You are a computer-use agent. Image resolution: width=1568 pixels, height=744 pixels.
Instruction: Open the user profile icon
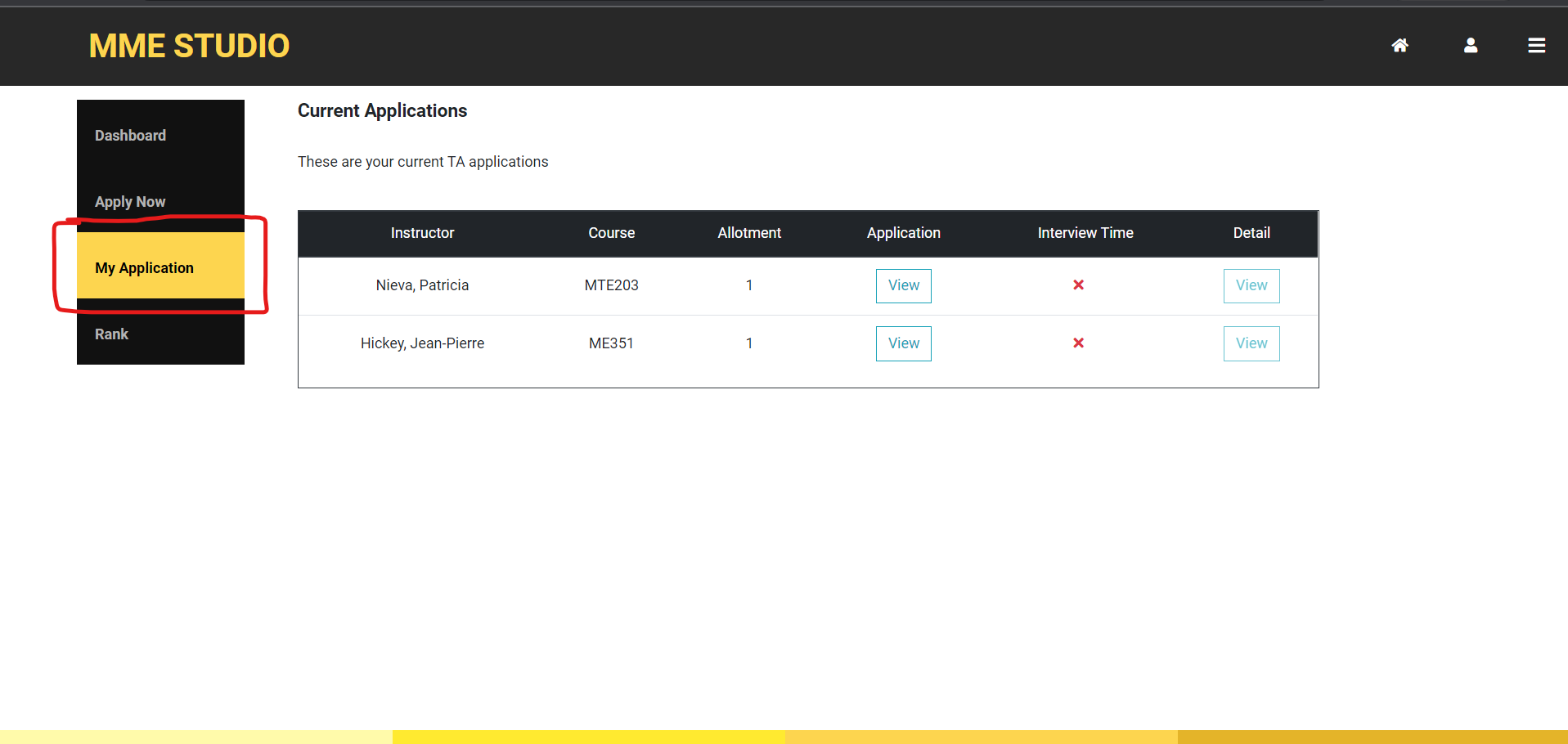(x=1470, y=46)
